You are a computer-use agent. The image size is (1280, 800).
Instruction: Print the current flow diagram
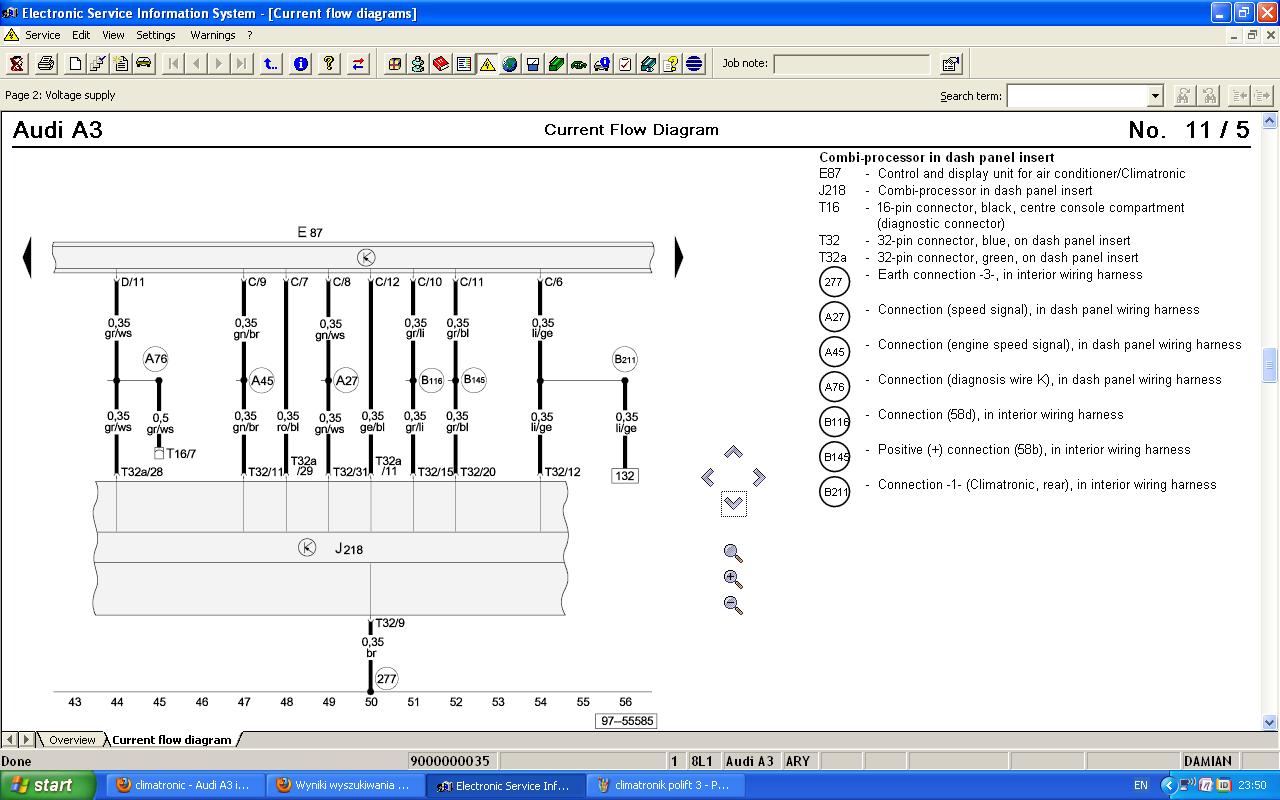pos(46,64)
